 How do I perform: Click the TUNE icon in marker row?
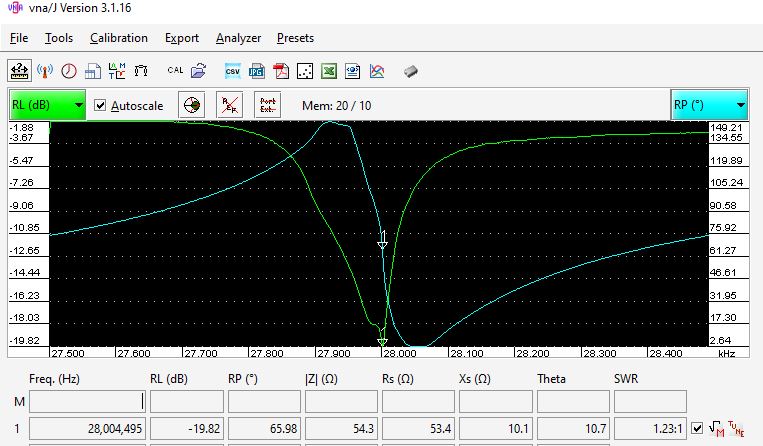tap(739, 428)
